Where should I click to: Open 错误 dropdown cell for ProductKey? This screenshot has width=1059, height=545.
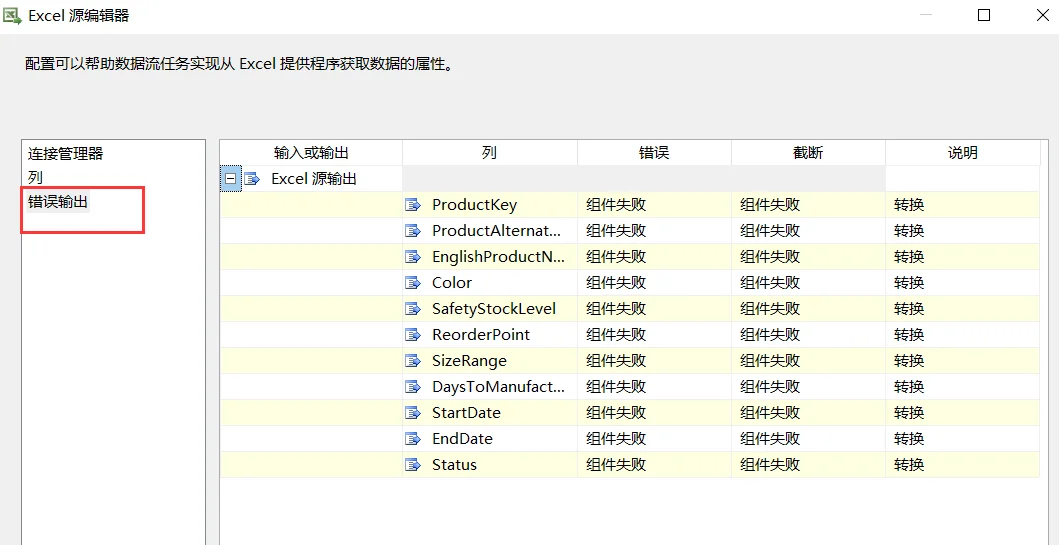(x=654, y=205)
